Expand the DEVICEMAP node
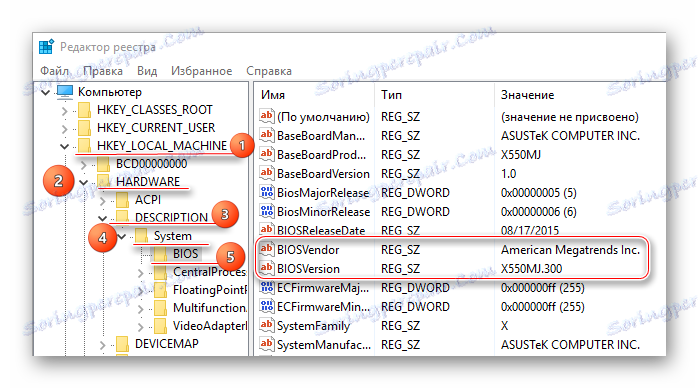 click(103, 344)
